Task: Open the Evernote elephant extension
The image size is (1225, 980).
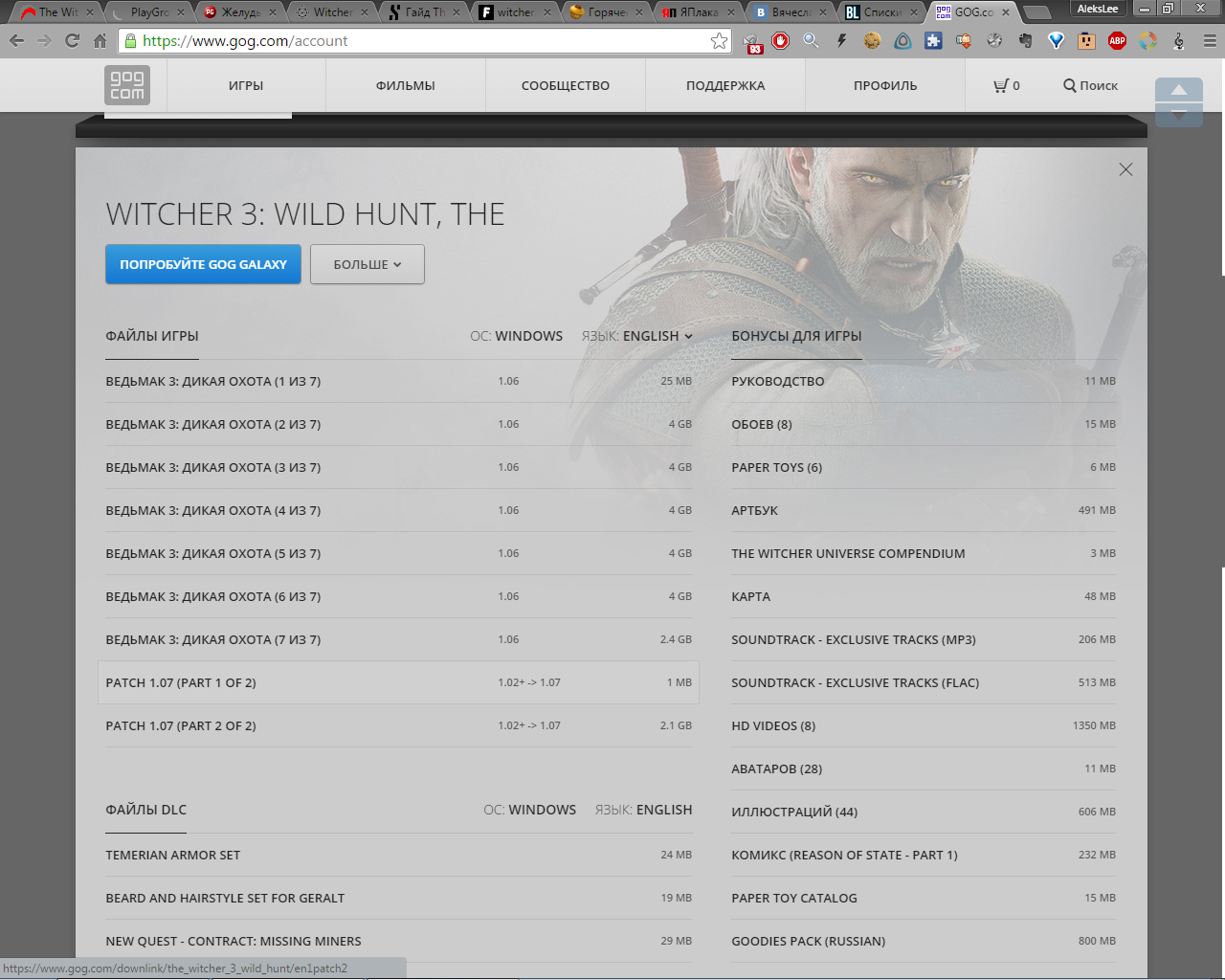Action: 1026,41
